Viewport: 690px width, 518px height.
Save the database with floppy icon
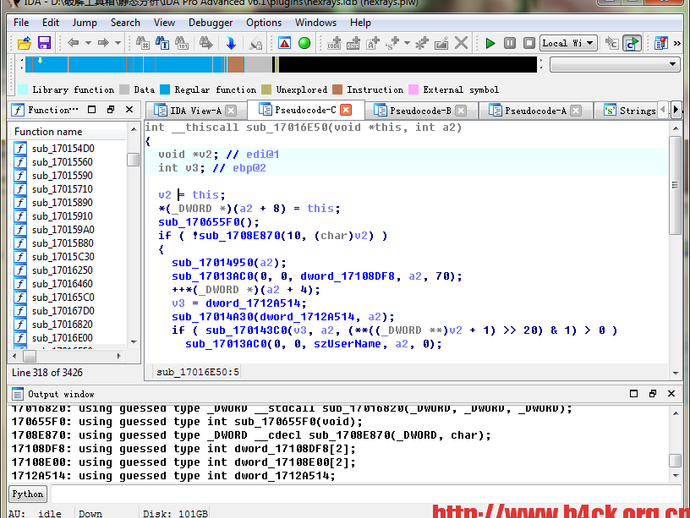44,43
